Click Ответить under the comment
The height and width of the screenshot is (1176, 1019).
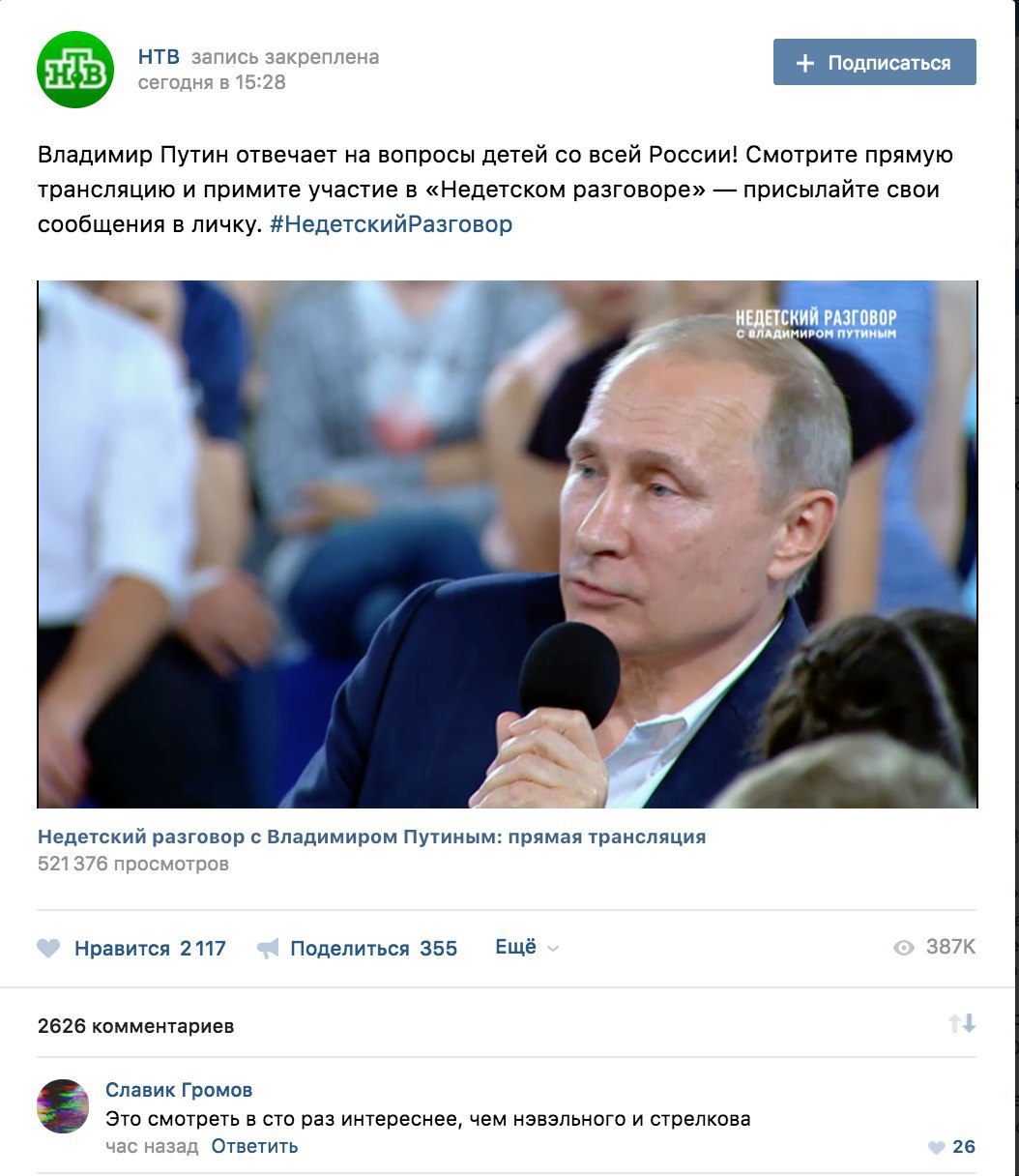[x=255, y=1146]
